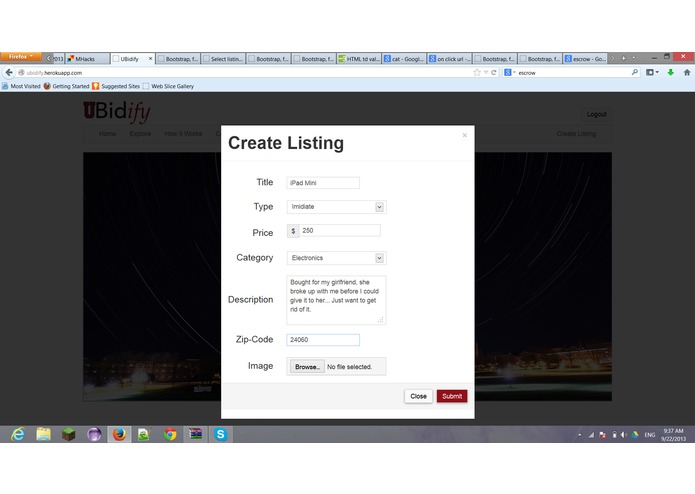Screen dimensions: 695x494
Task: Dismiss the Create Listing dialog with X
Action: [x=465, y=135]
